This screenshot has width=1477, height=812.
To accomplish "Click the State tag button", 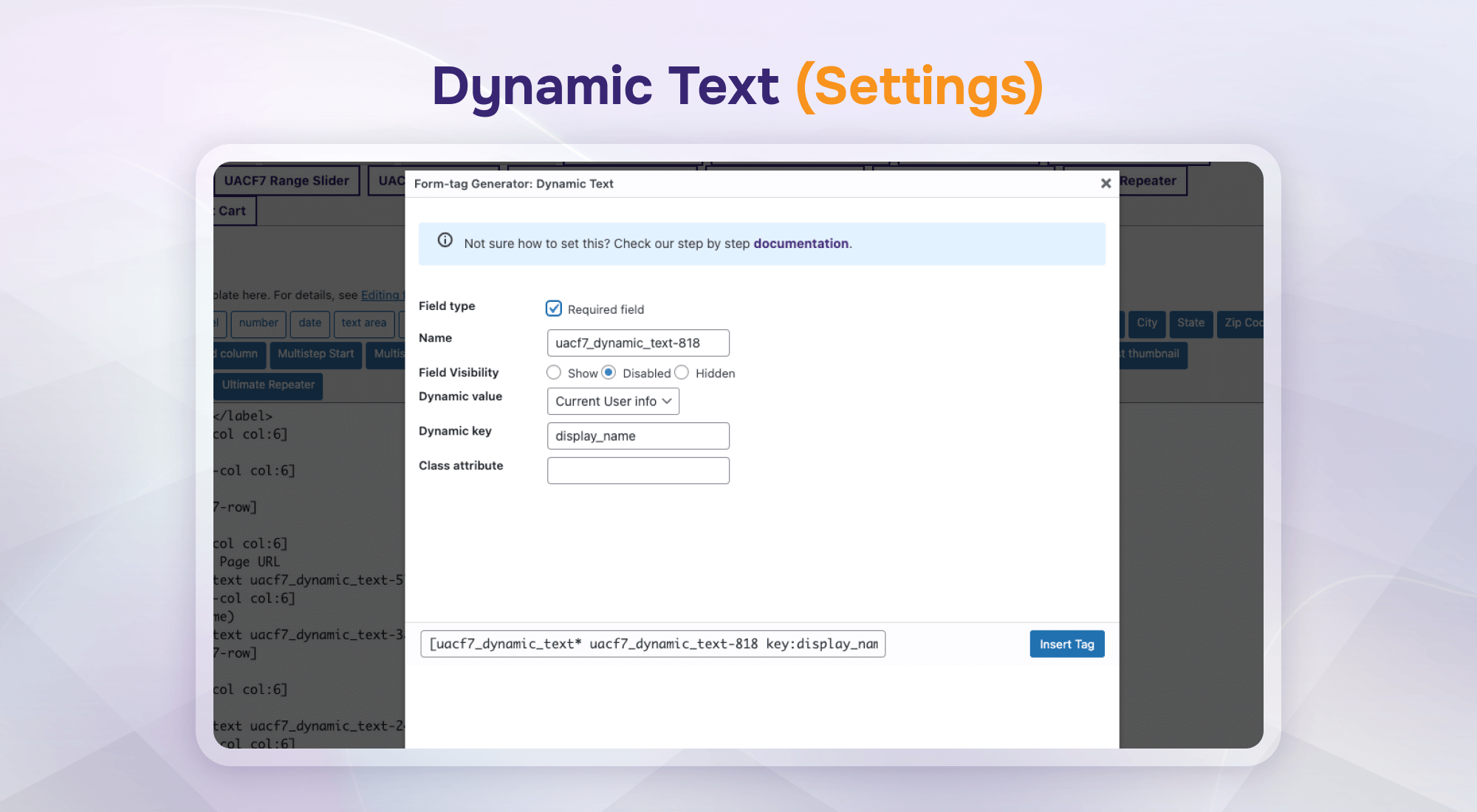I will click(1190, 323).
